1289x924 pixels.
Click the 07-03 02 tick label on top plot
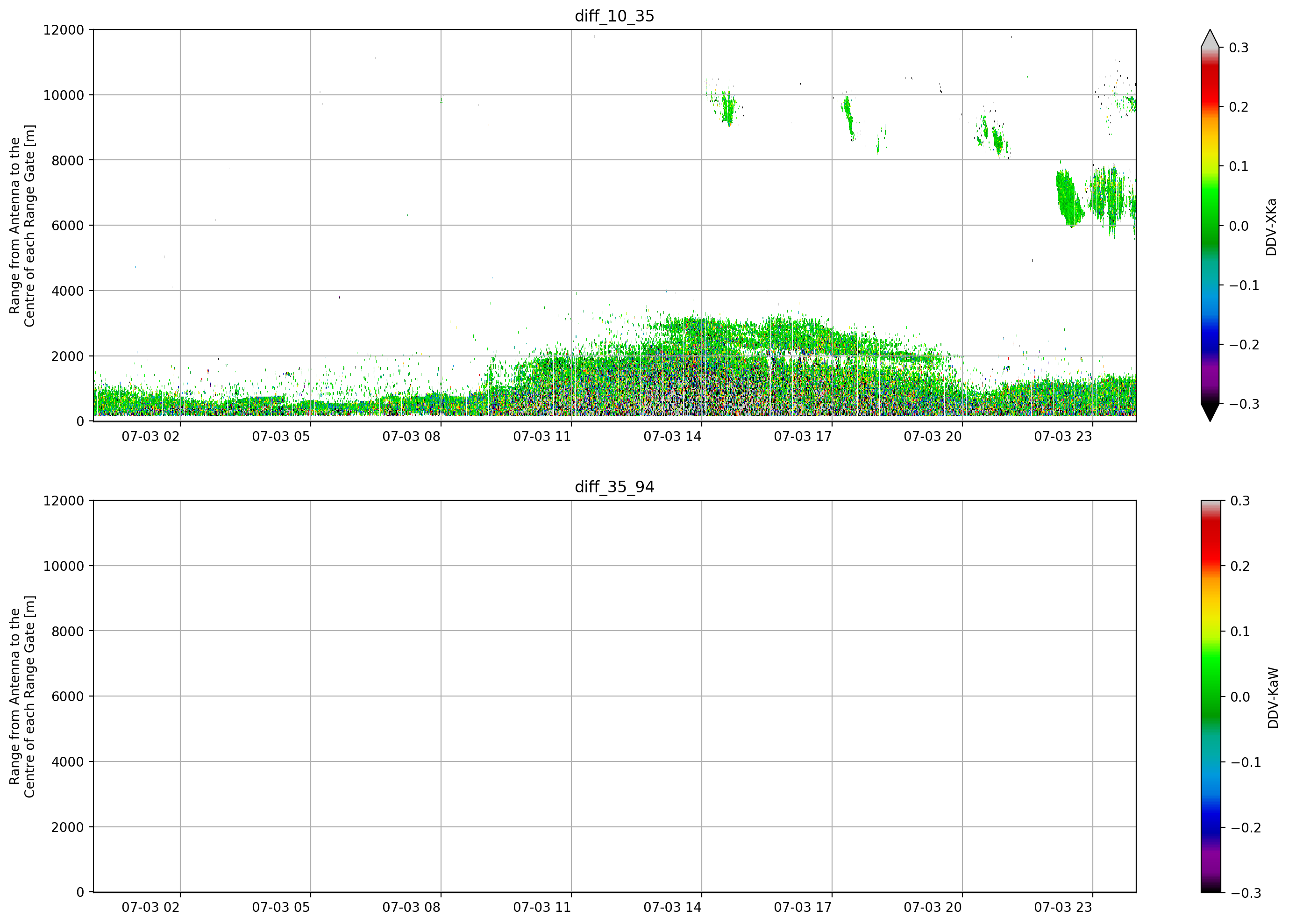(150, 436)
